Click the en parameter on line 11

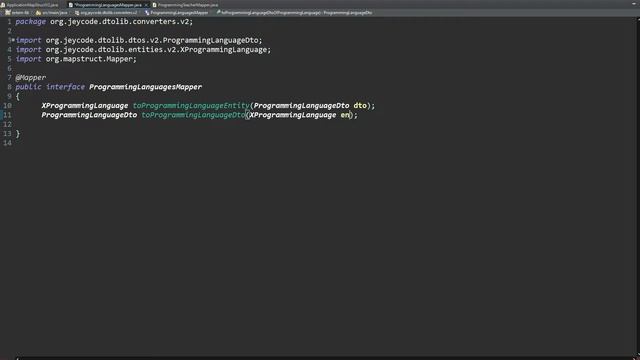coord(345,115)
